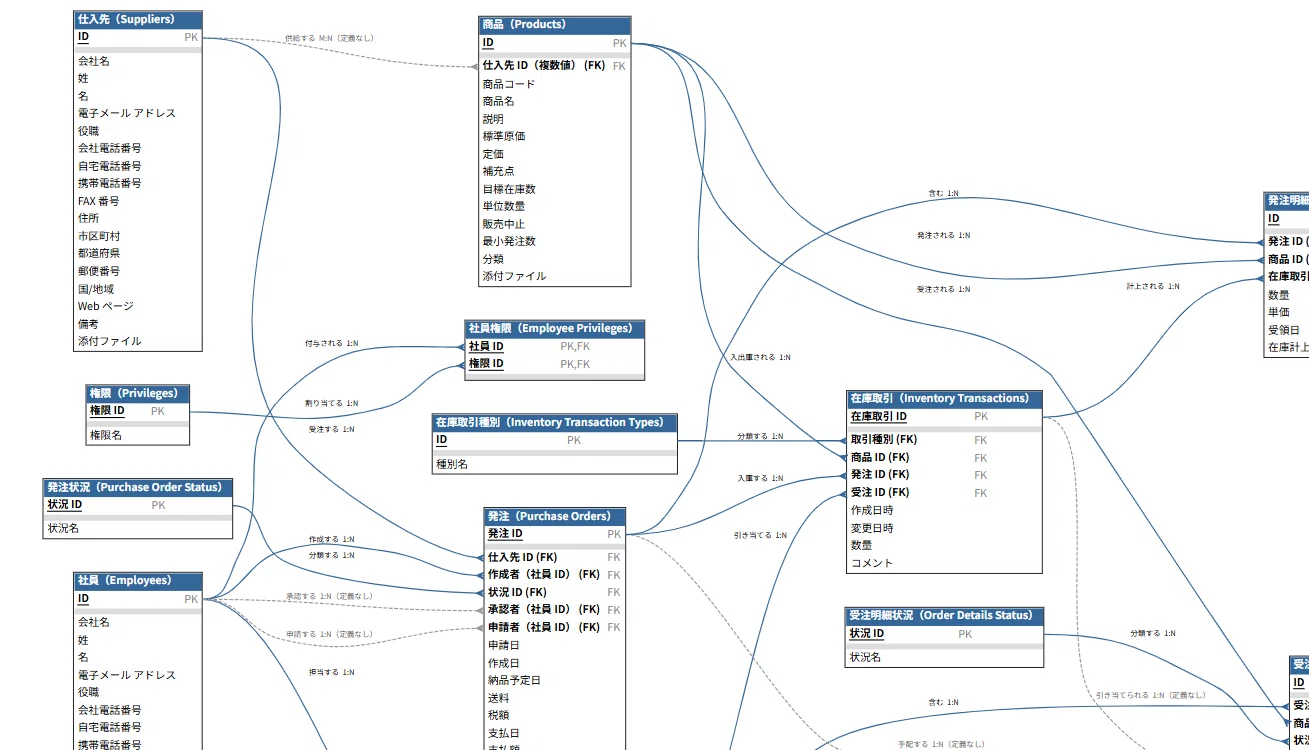Select the 納品予定日 field in Purchase Orders
The height and width of the screenshot is (750, 1309).
click(x=555, y=680)
